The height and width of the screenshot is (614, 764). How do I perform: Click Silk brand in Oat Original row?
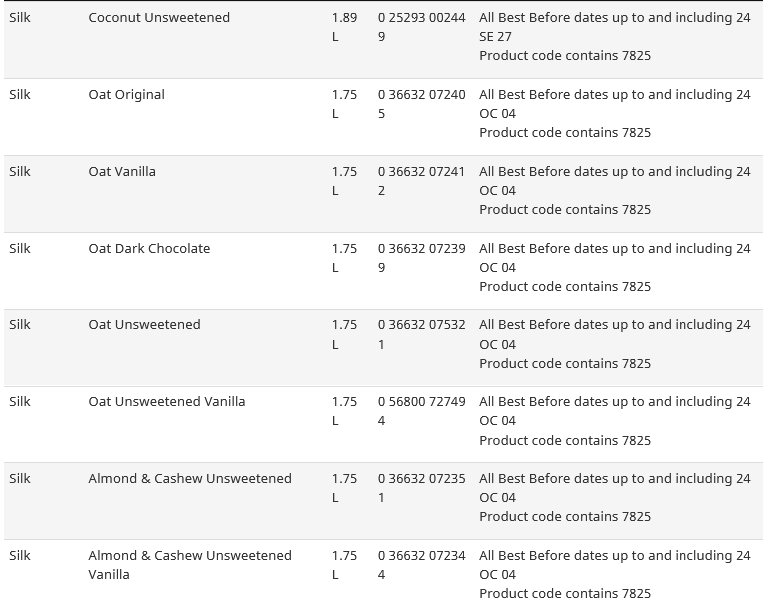pos(20,95)
